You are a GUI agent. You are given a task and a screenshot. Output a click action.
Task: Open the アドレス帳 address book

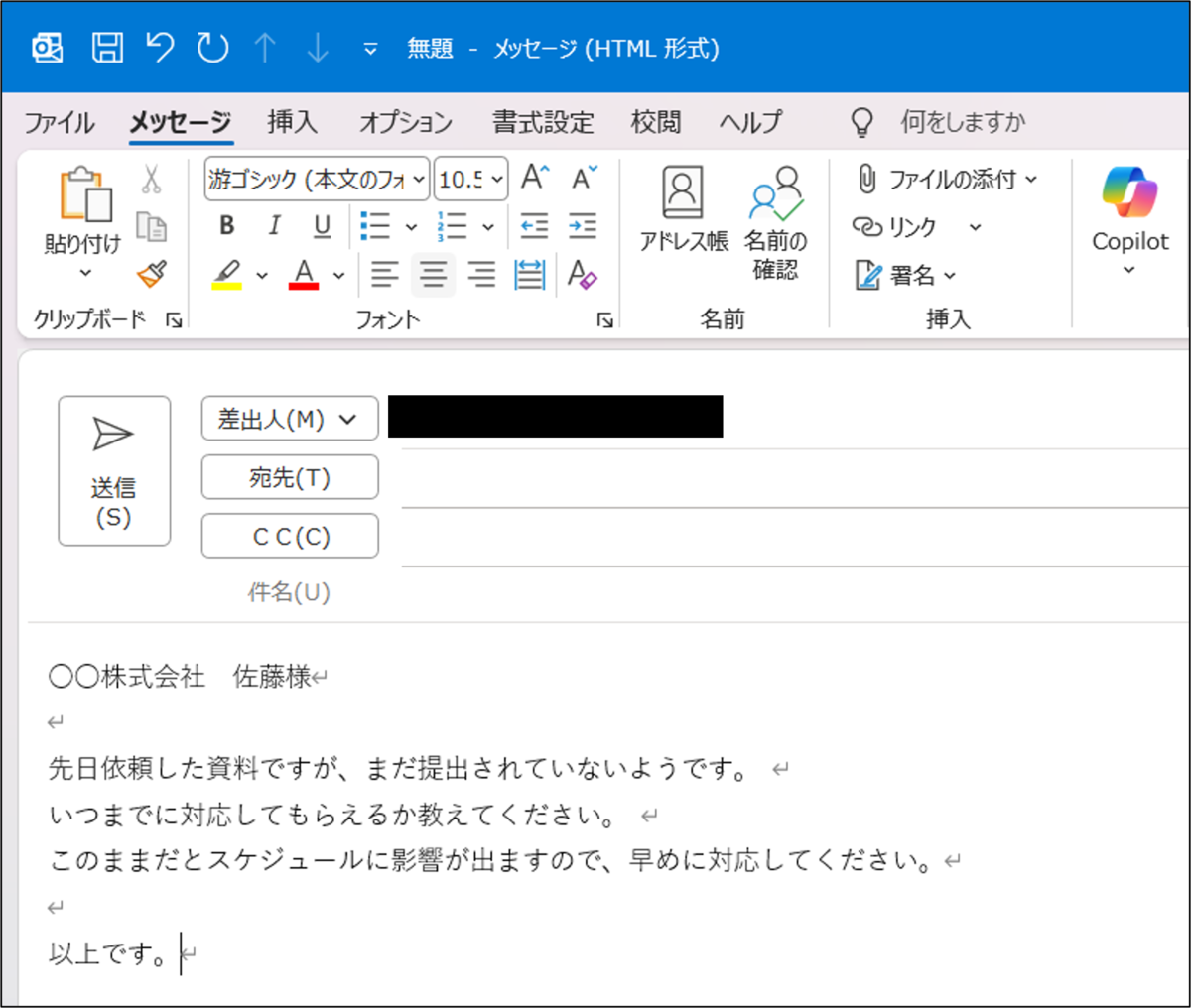point(683,208)
